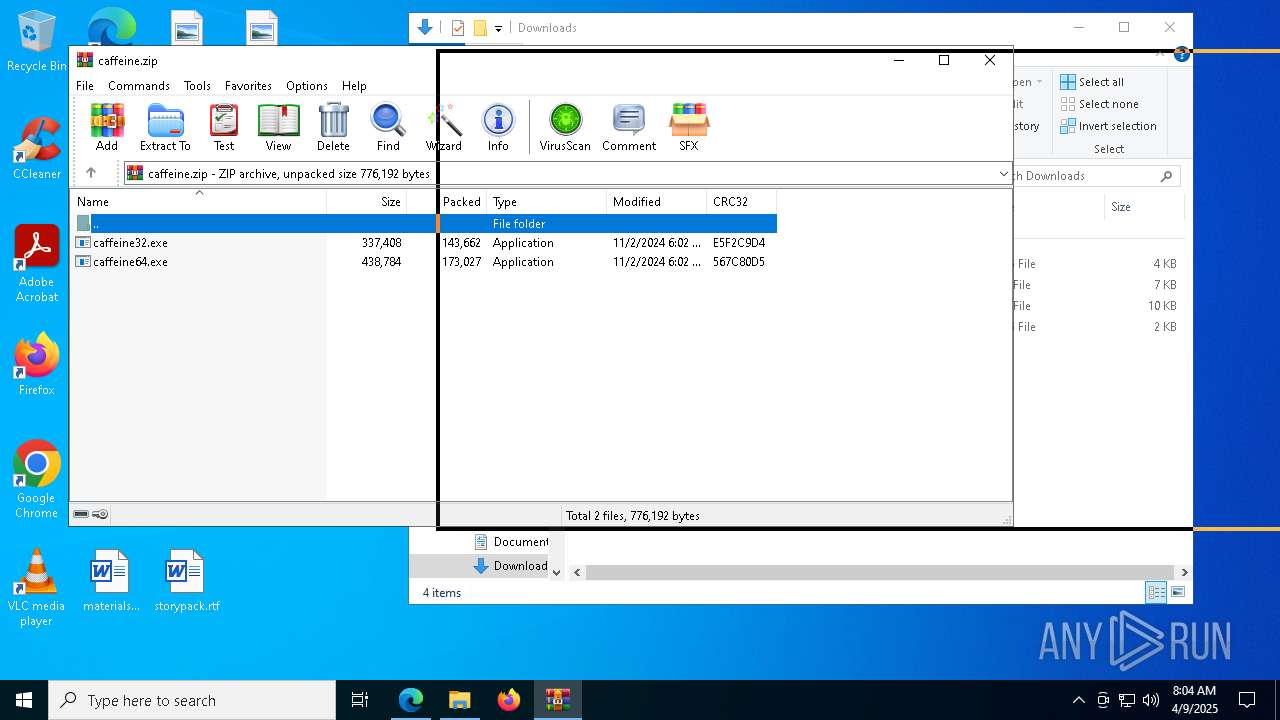Open Adobe Acrobat desktop shortcut
This screenshot has height=720, width=1280.
pos(37,263)
